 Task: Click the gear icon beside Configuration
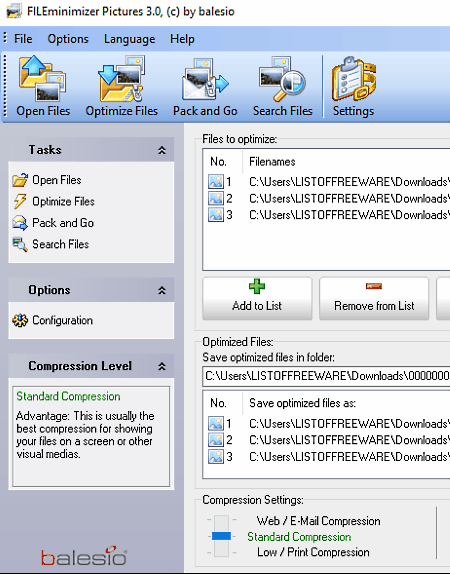point(20,320)
